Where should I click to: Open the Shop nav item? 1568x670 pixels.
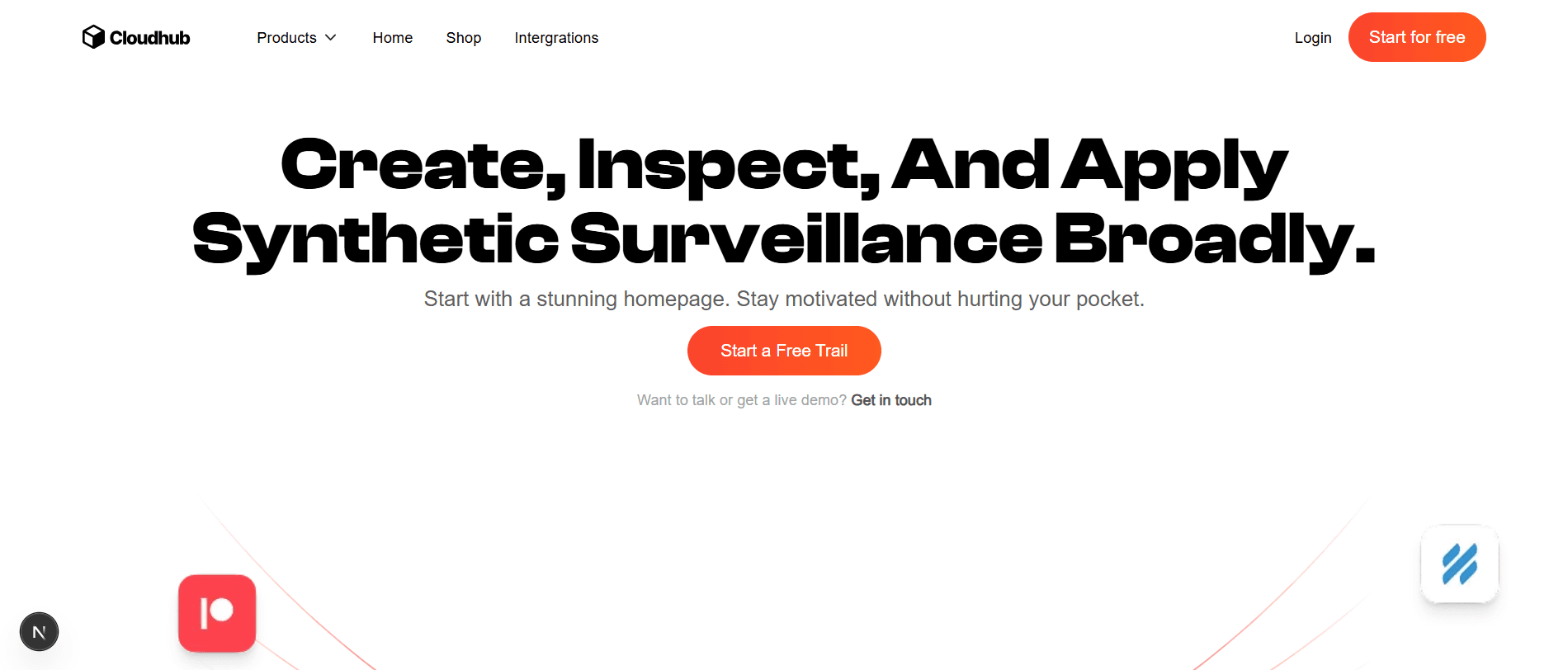point(463,38)
